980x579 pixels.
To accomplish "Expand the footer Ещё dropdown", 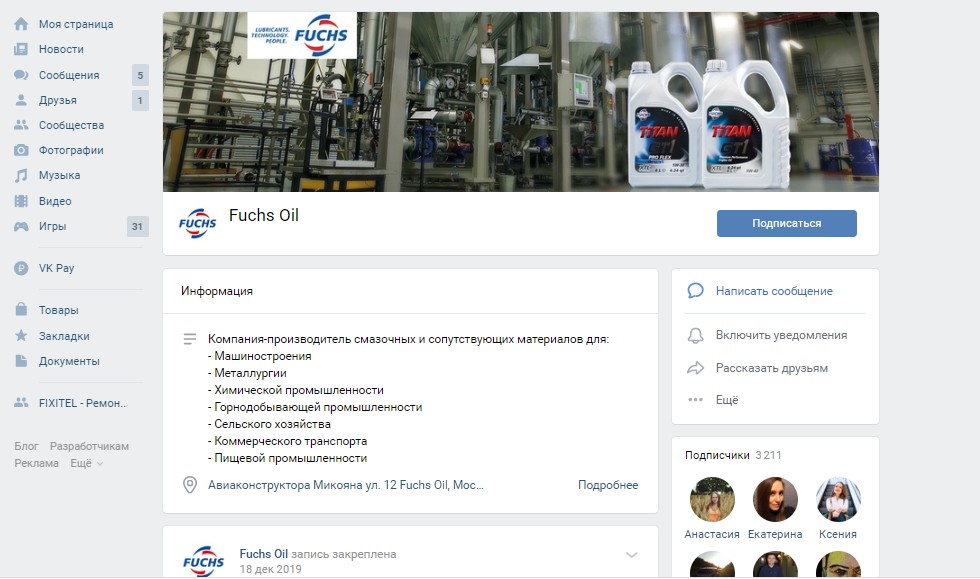I will point(86,463).
